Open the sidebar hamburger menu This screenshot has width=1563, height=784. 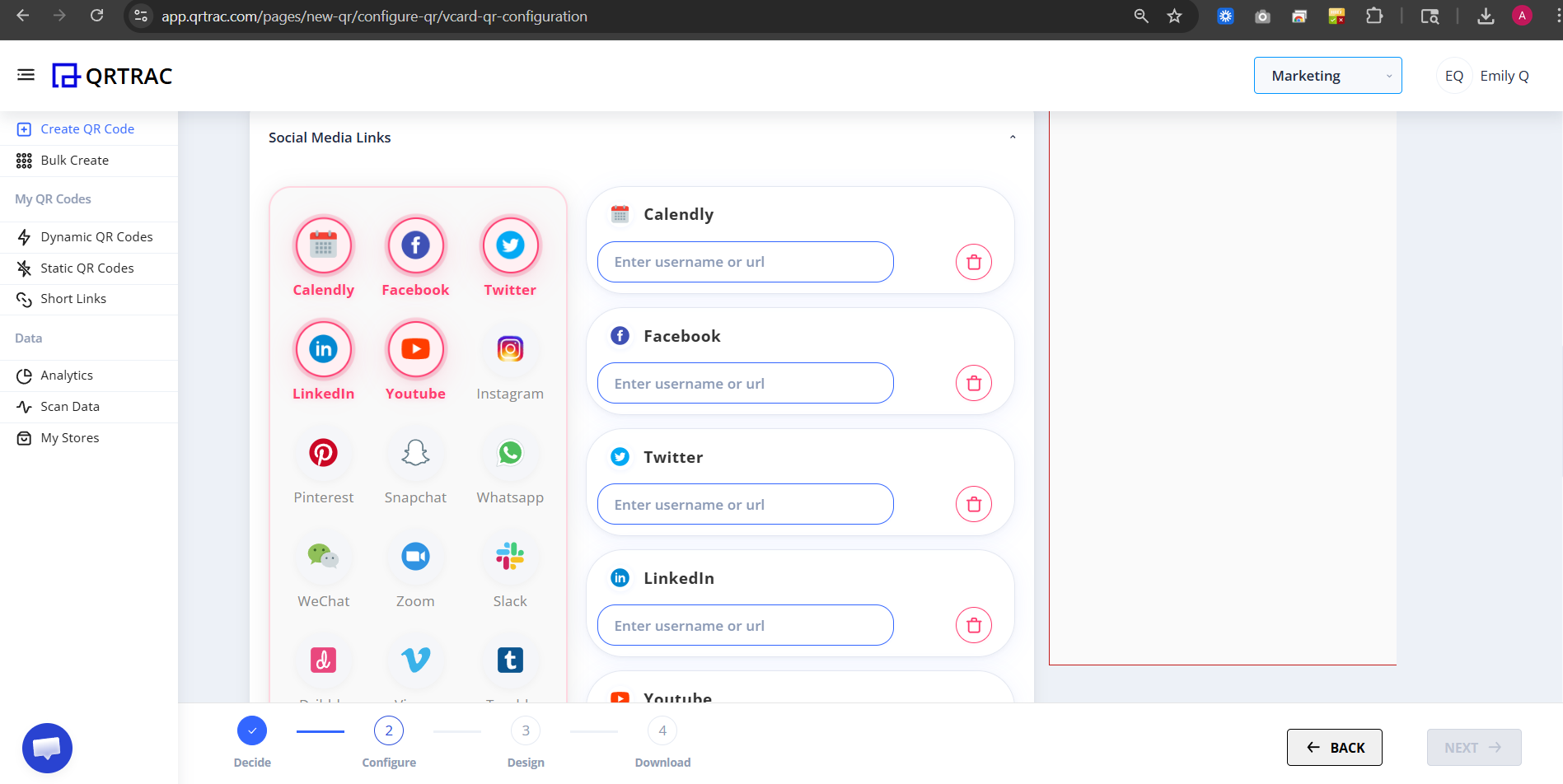pyautogui.click(x=26, y=74)
